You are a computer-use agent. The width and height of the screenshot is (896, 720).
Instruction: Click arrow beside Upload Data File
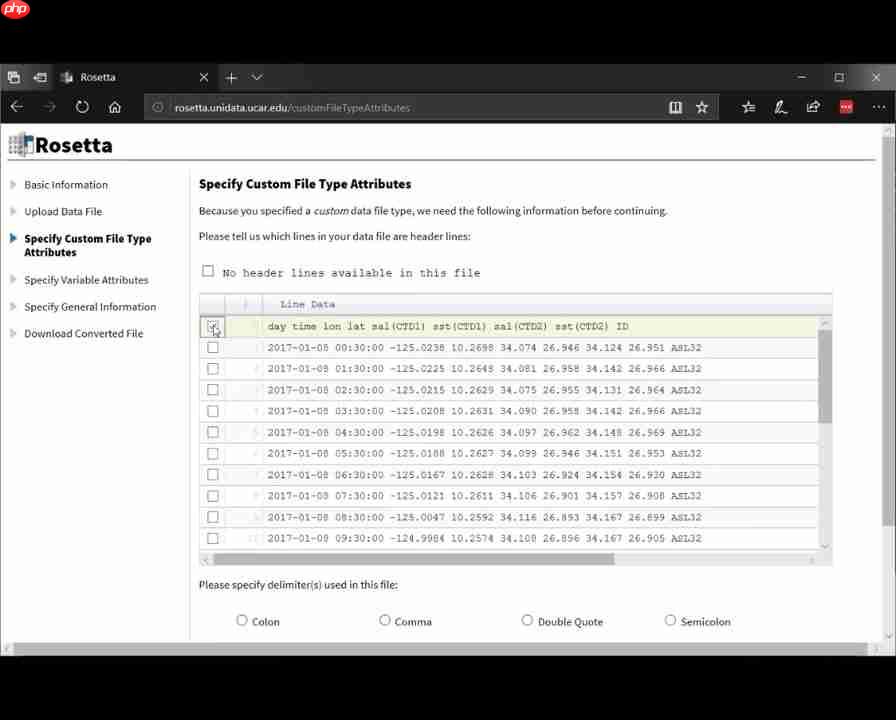point(13,211)
